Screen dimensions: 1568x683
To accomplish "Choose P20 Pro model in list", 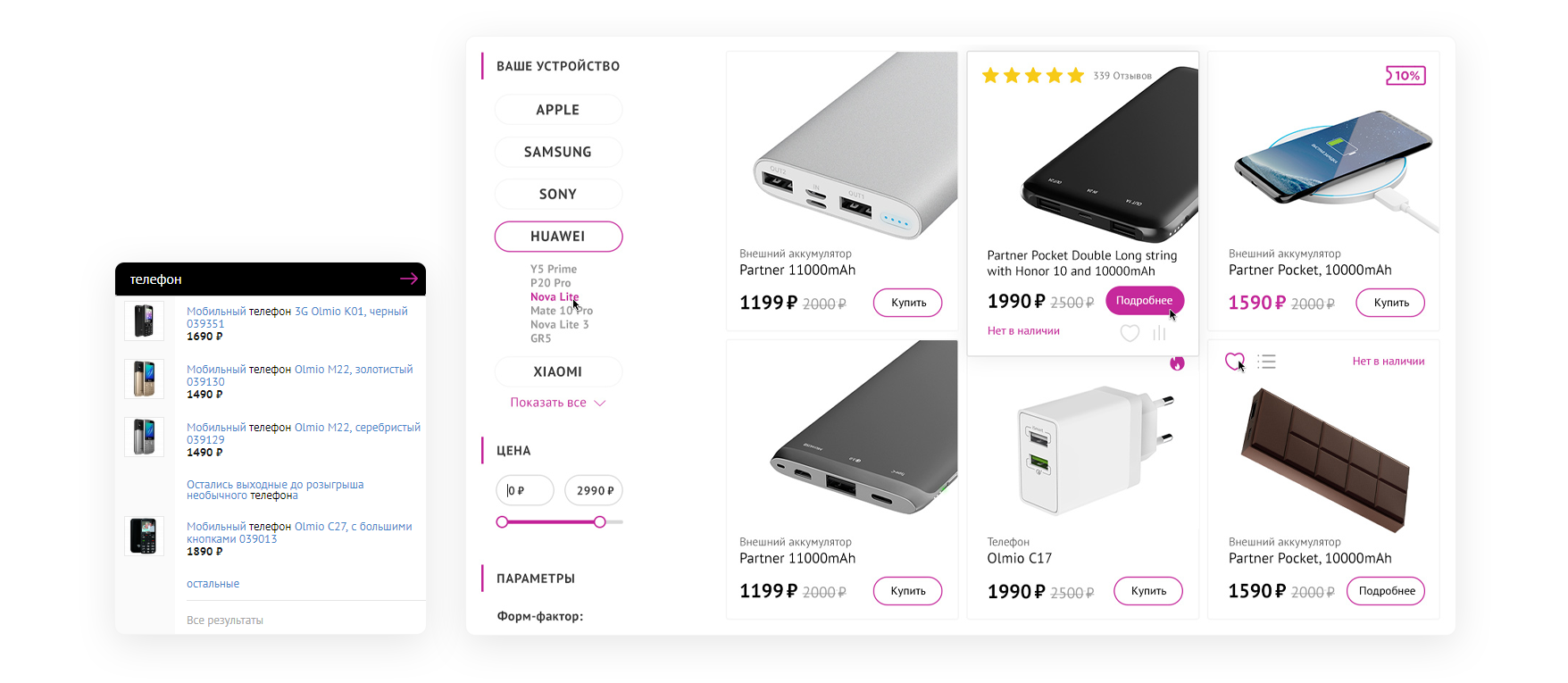I will [x=551, y=283].
